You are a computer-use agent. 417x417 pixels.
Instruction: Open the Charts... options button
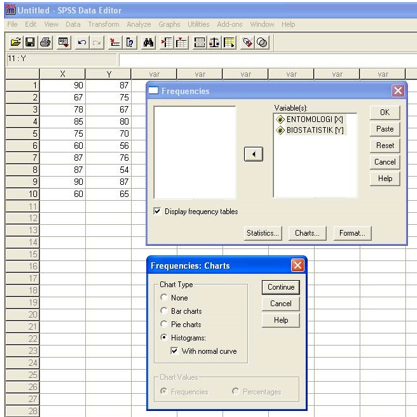[x=307, y=233]
